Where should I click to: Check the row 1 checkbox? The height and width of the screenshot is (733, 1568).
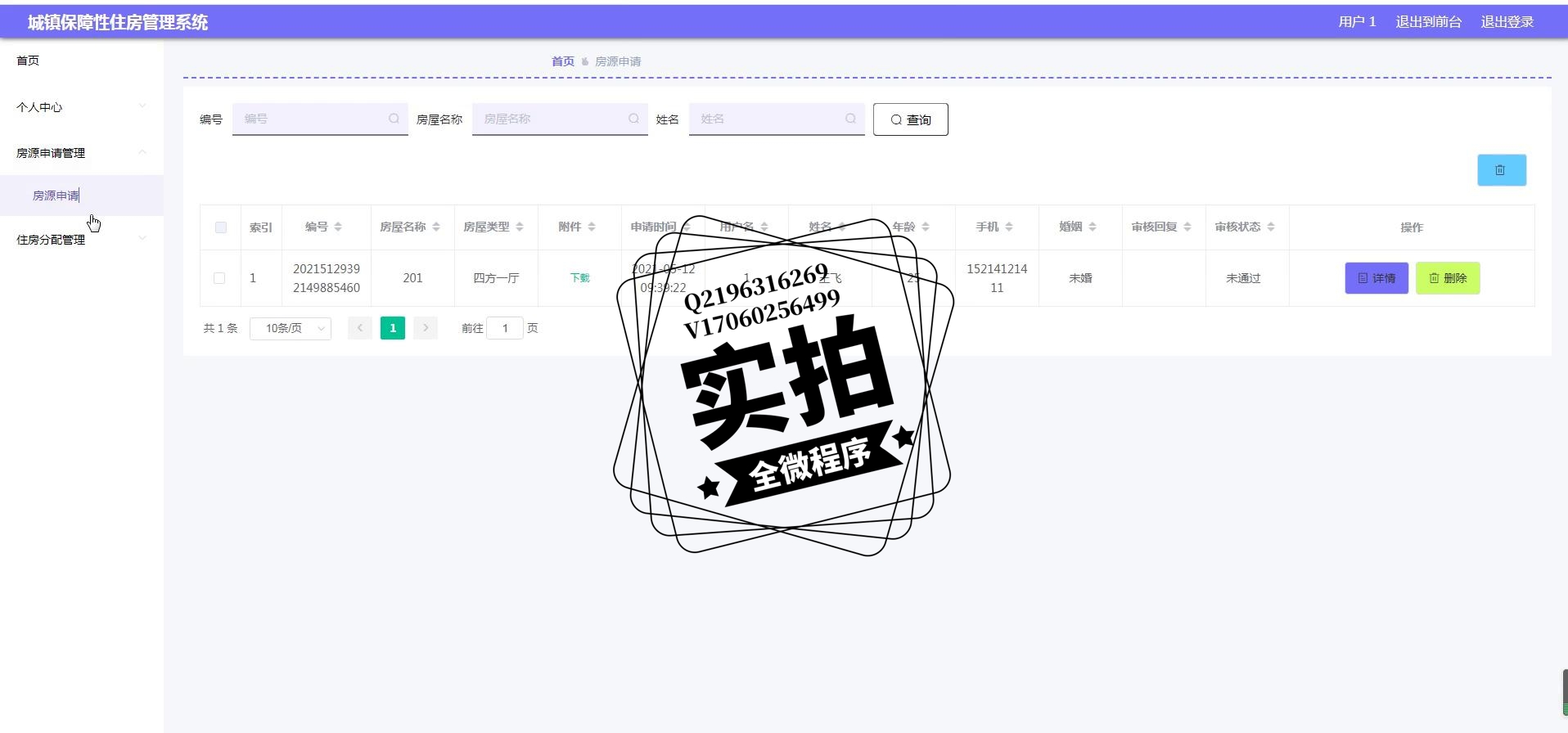pos(219,278)
